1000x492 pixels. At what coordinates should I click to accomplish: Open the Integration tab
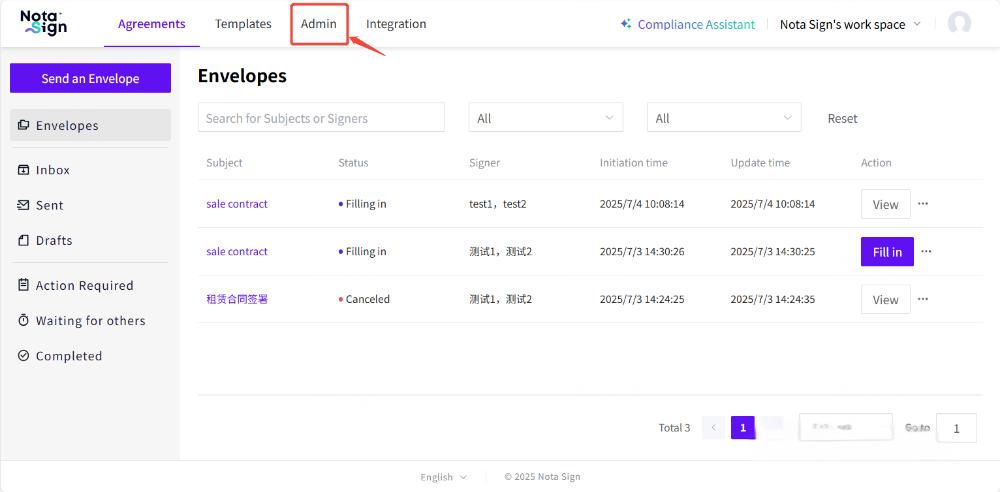tap(396, 24)
